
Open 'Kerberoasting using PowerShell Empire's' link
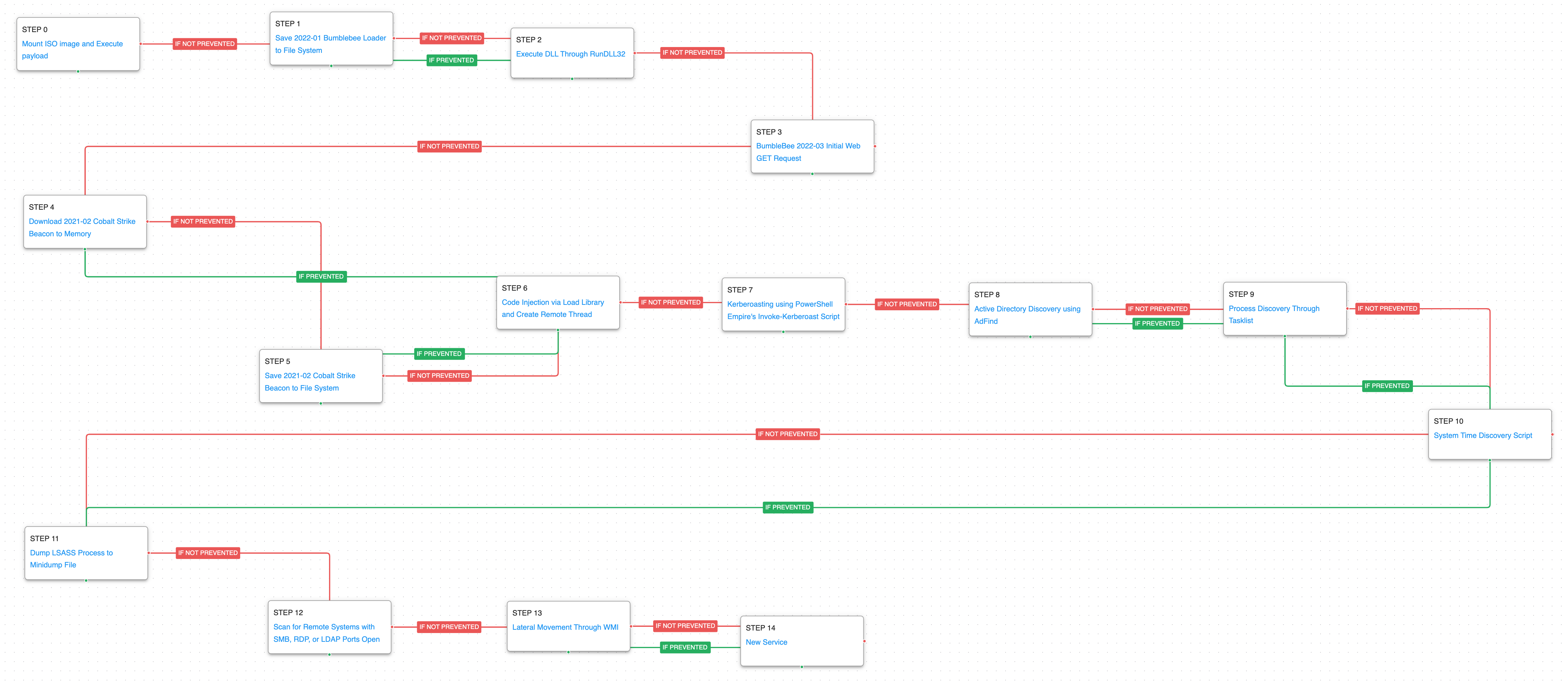coord(779,304)
